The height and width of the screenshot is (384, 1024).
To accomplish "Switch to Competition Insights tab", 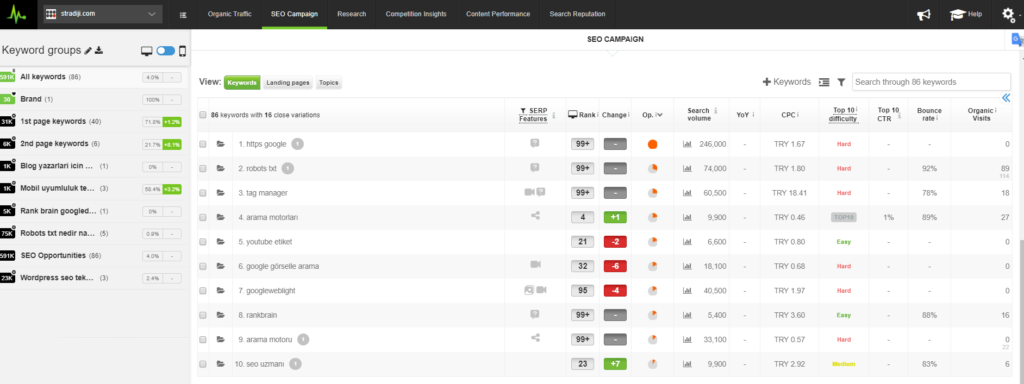I will pyautogui.click(x=416, y=14).
